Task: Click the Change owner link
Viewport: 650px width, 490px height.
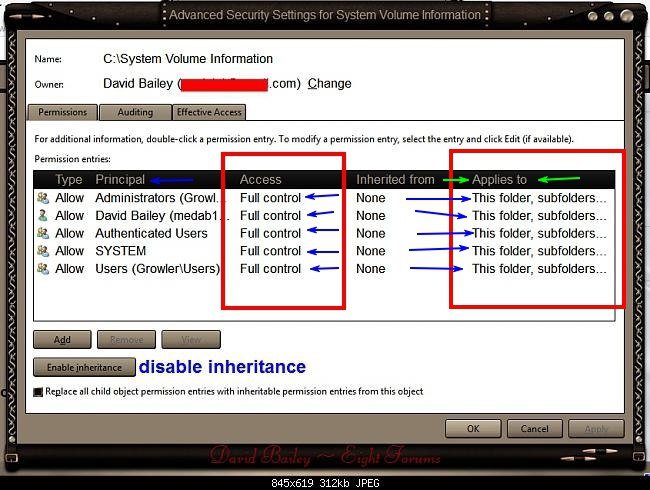Action: click(329, 84)
